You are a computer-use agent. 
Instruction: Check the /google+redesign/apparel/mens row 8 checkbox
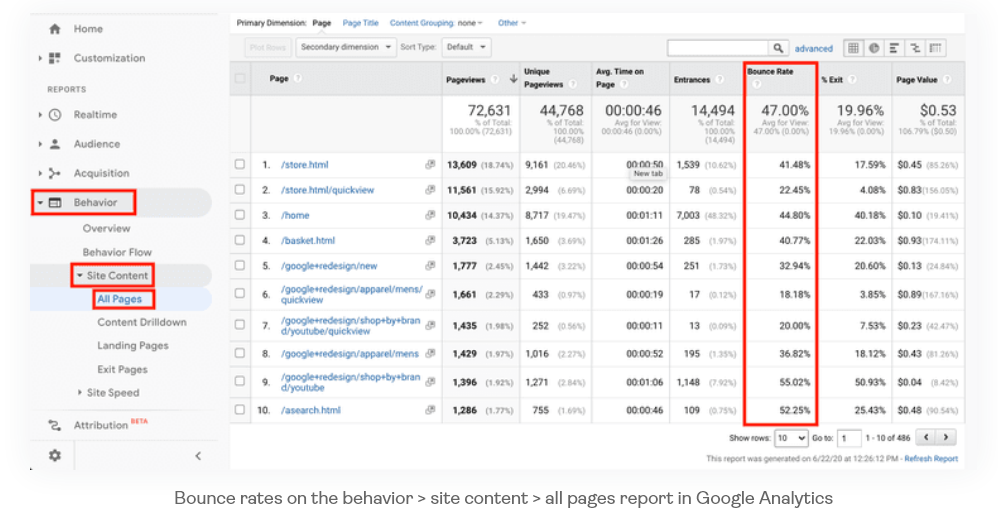coord(240,353)
